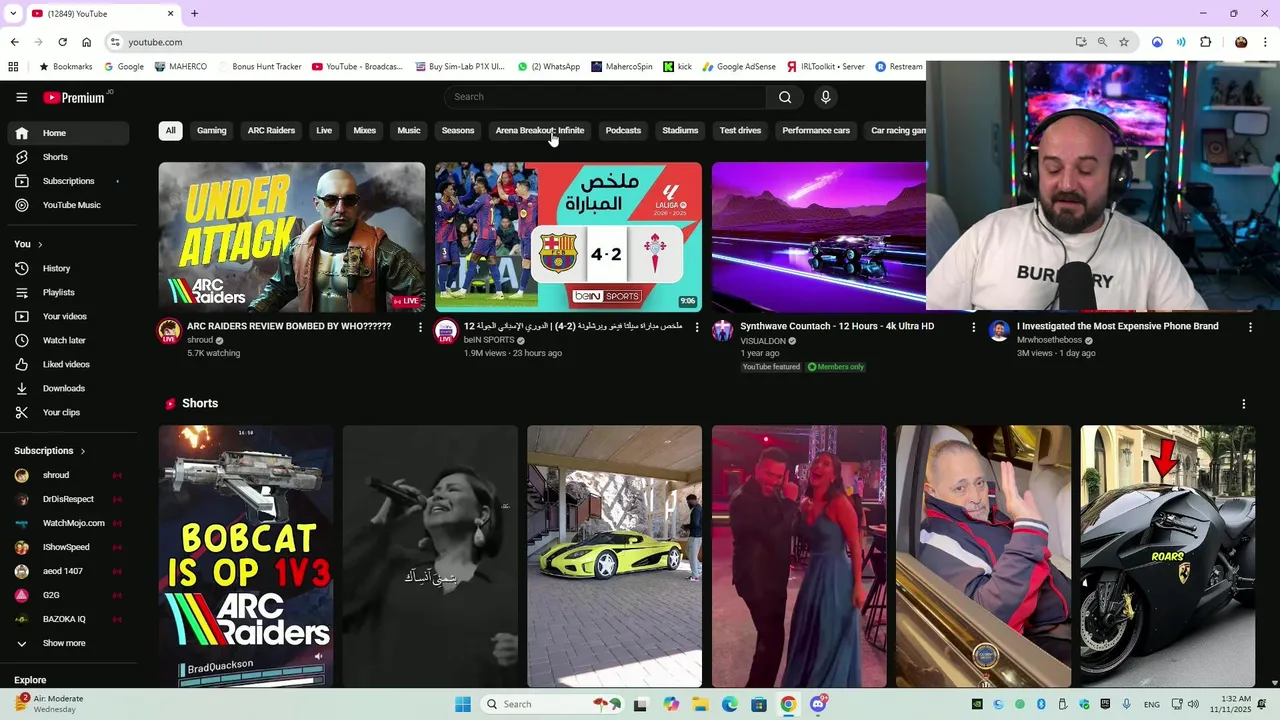
Task: Open the YouTube hamburger guide menu
Action: (21, 97)
